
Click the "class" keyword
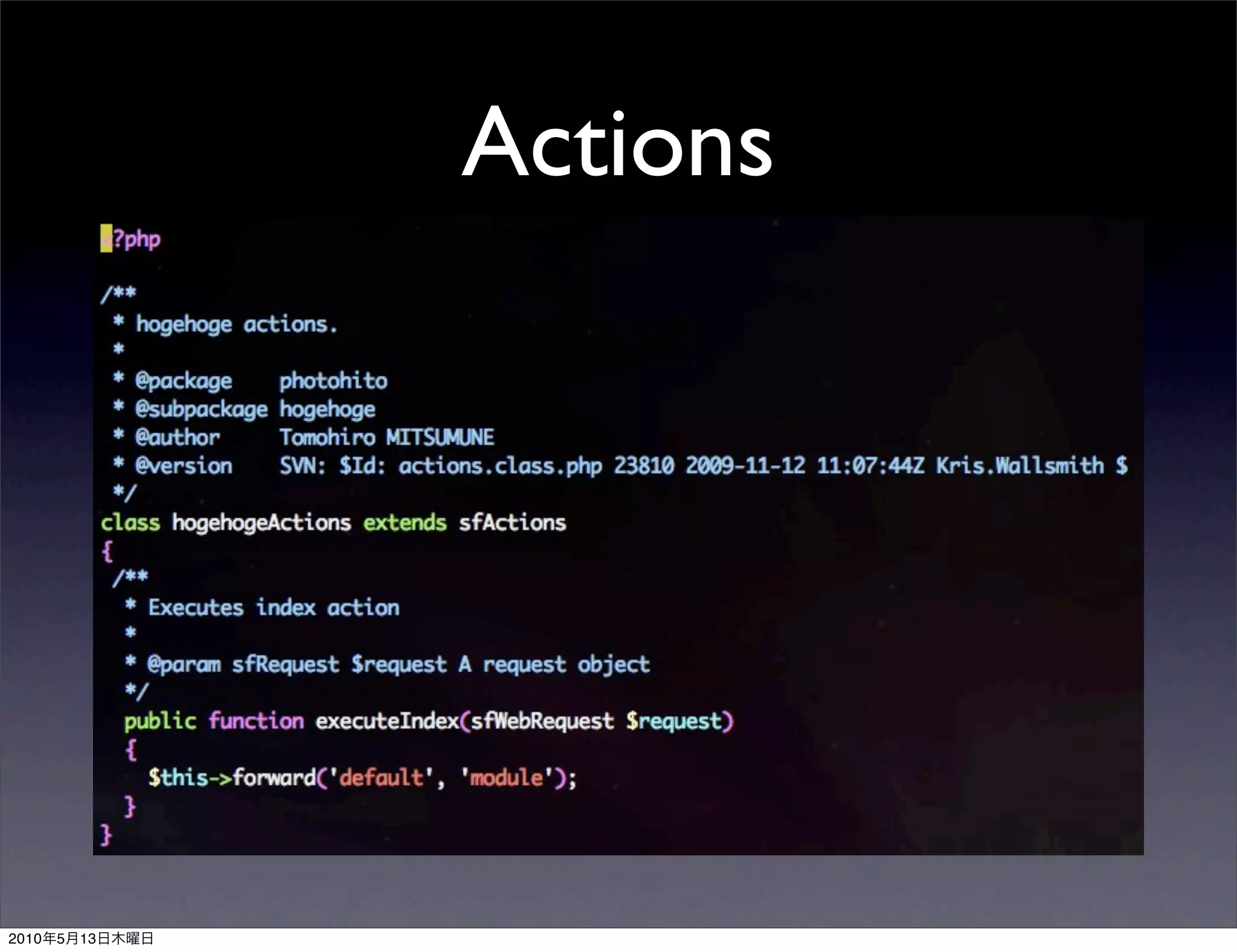(x=130, y=523)
